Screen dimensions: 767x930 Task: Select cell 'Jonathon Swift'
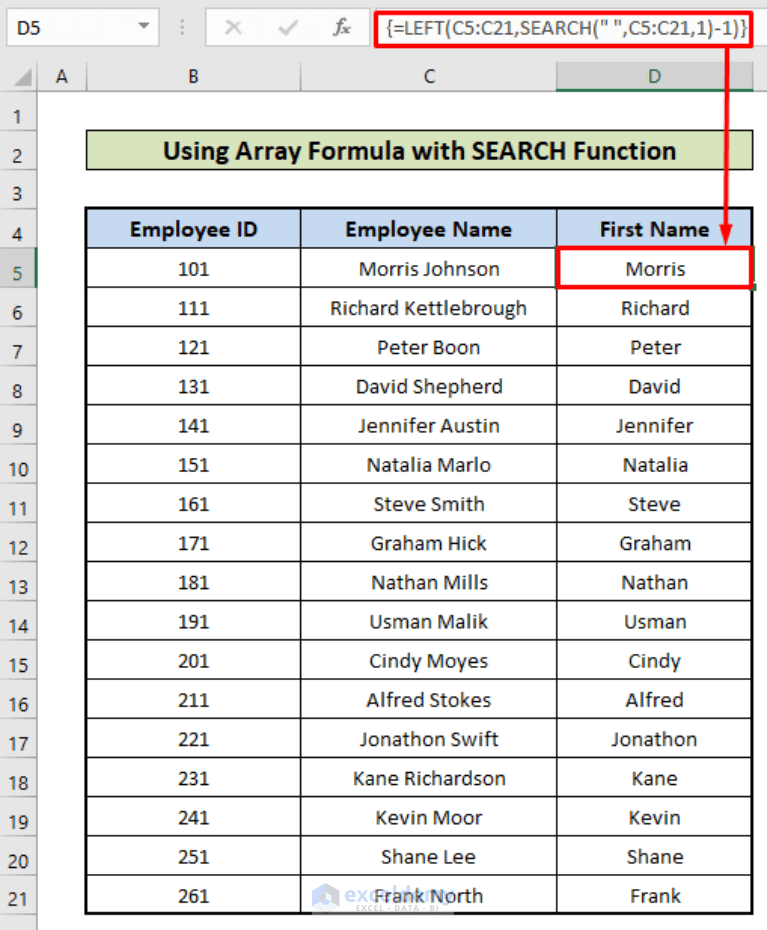(x=428, y=738)
